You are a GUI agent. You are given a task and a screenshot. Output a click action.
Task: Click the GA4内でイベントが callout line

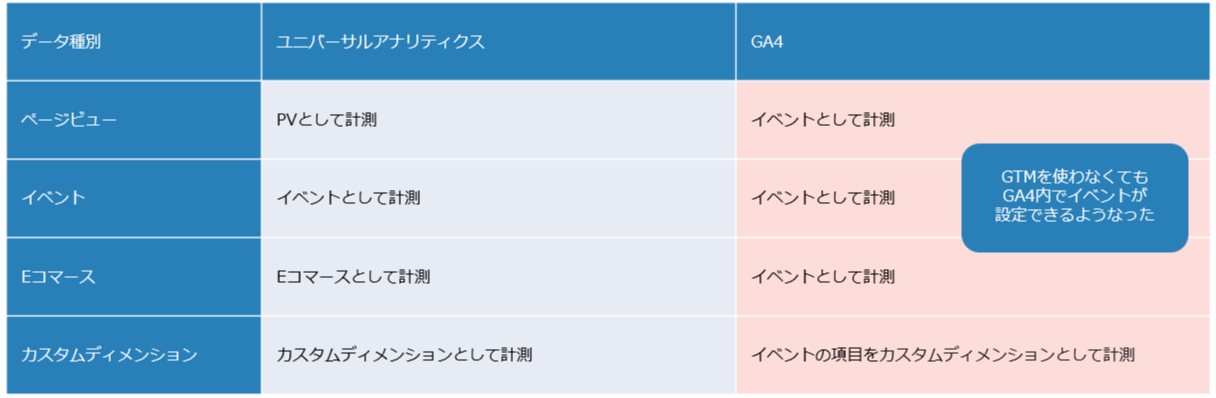(x=1075, y=196)
